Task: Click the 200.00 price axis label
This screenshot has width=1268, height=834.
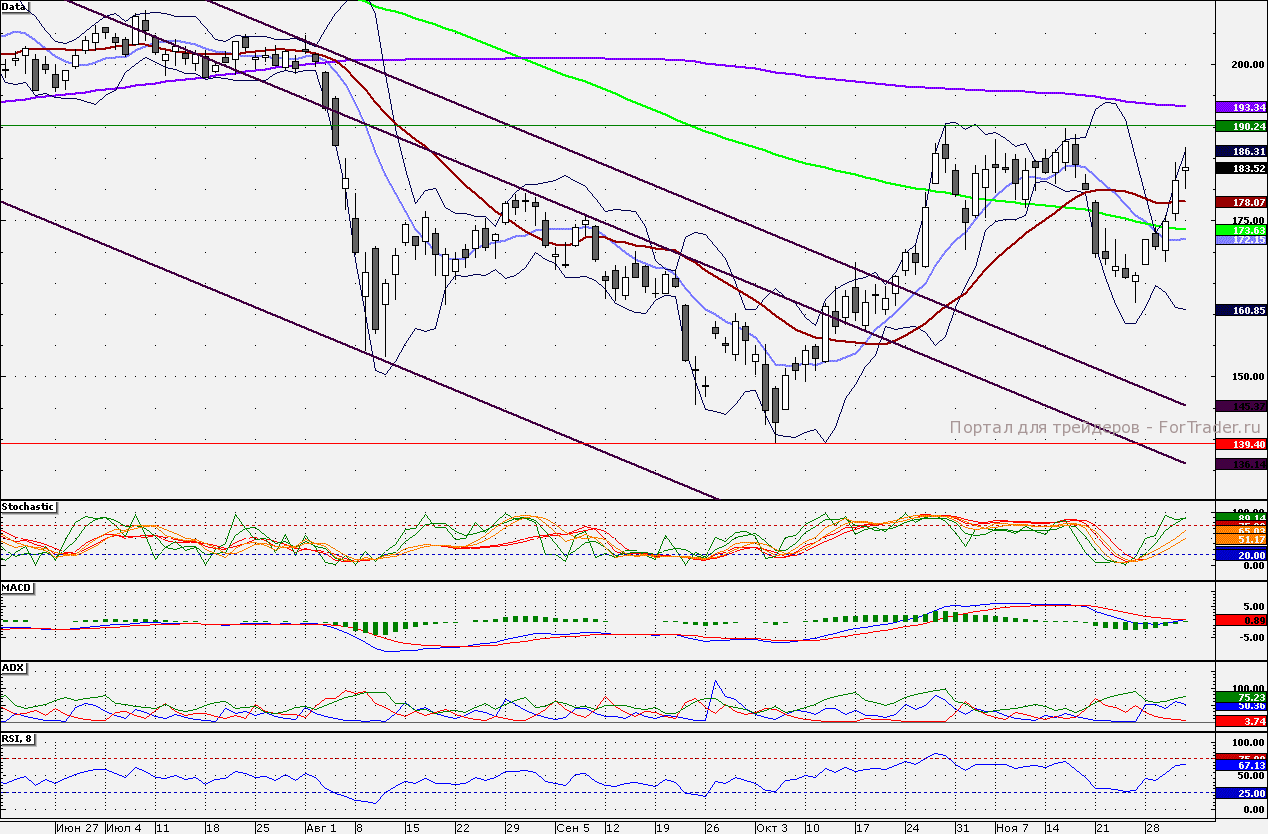Action: pyautogui.click(x=1247, y=64)
